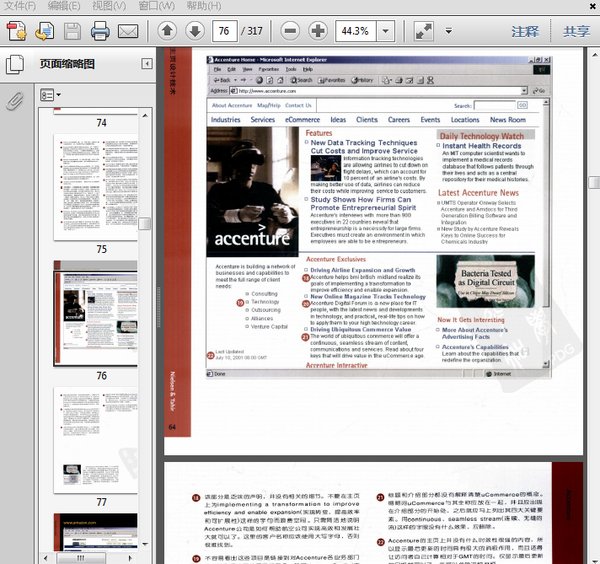The width and height of the screenshot is (600, 564).
Task: Send the file via the email envelope icon
Action: click(128, 31)
